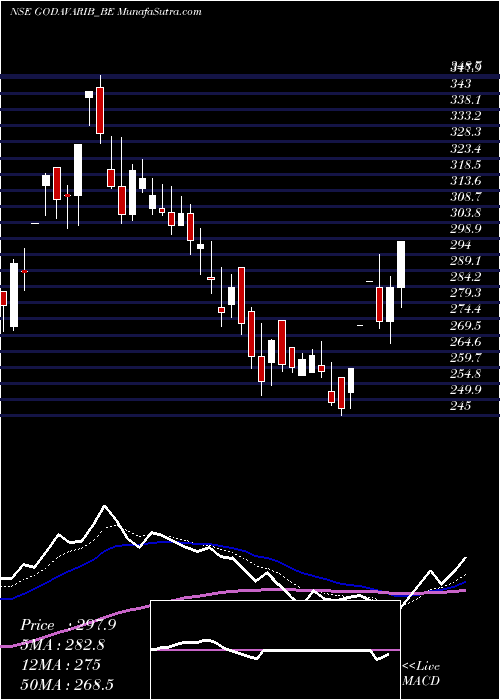The image size is (500, 700).
Task: Click the 328.3 price axis label
Action: [465, 132]
